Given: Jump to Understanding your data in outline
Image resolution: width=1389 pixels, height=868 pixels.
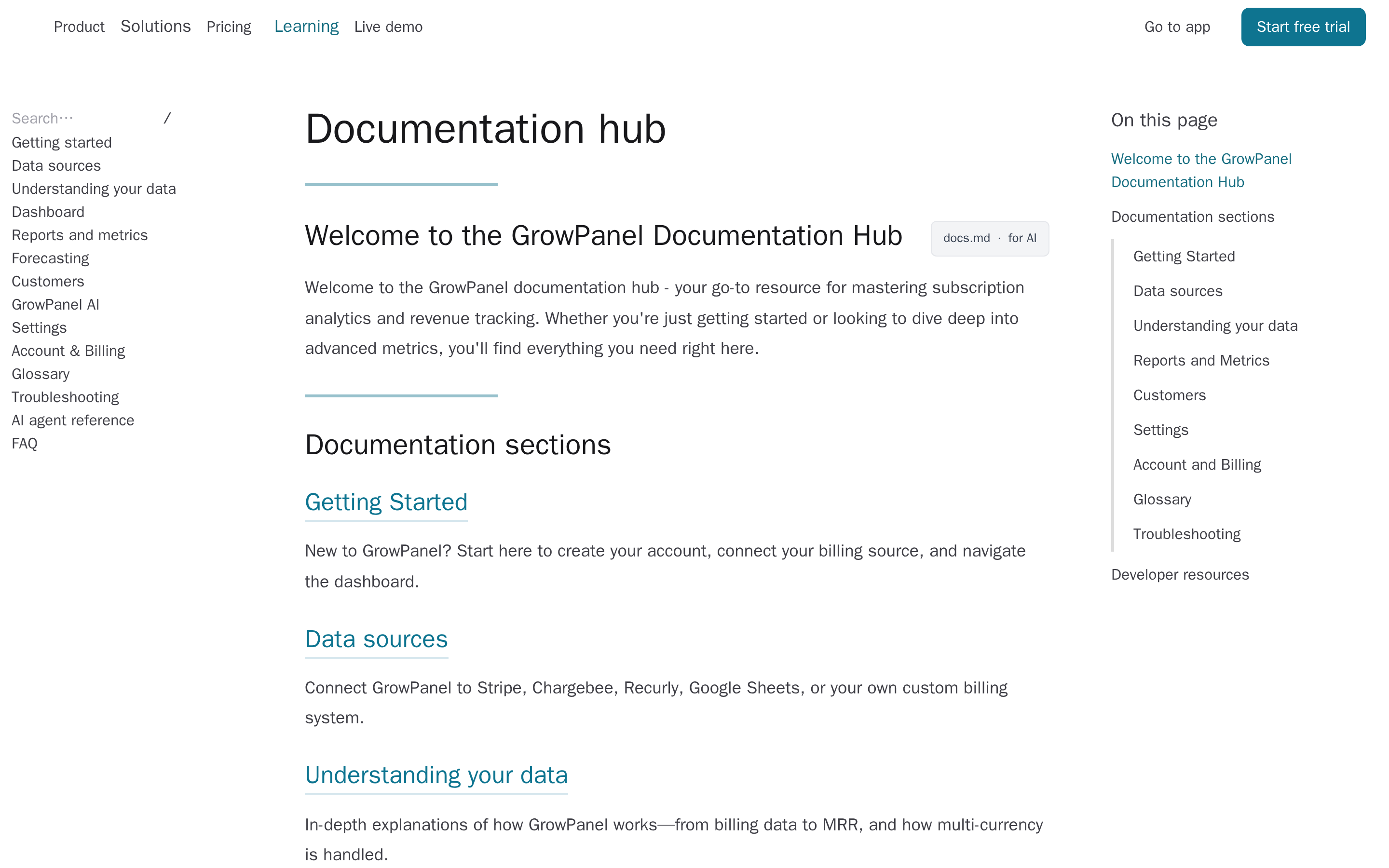Looking at the screenshot, I should [1215, 326].
